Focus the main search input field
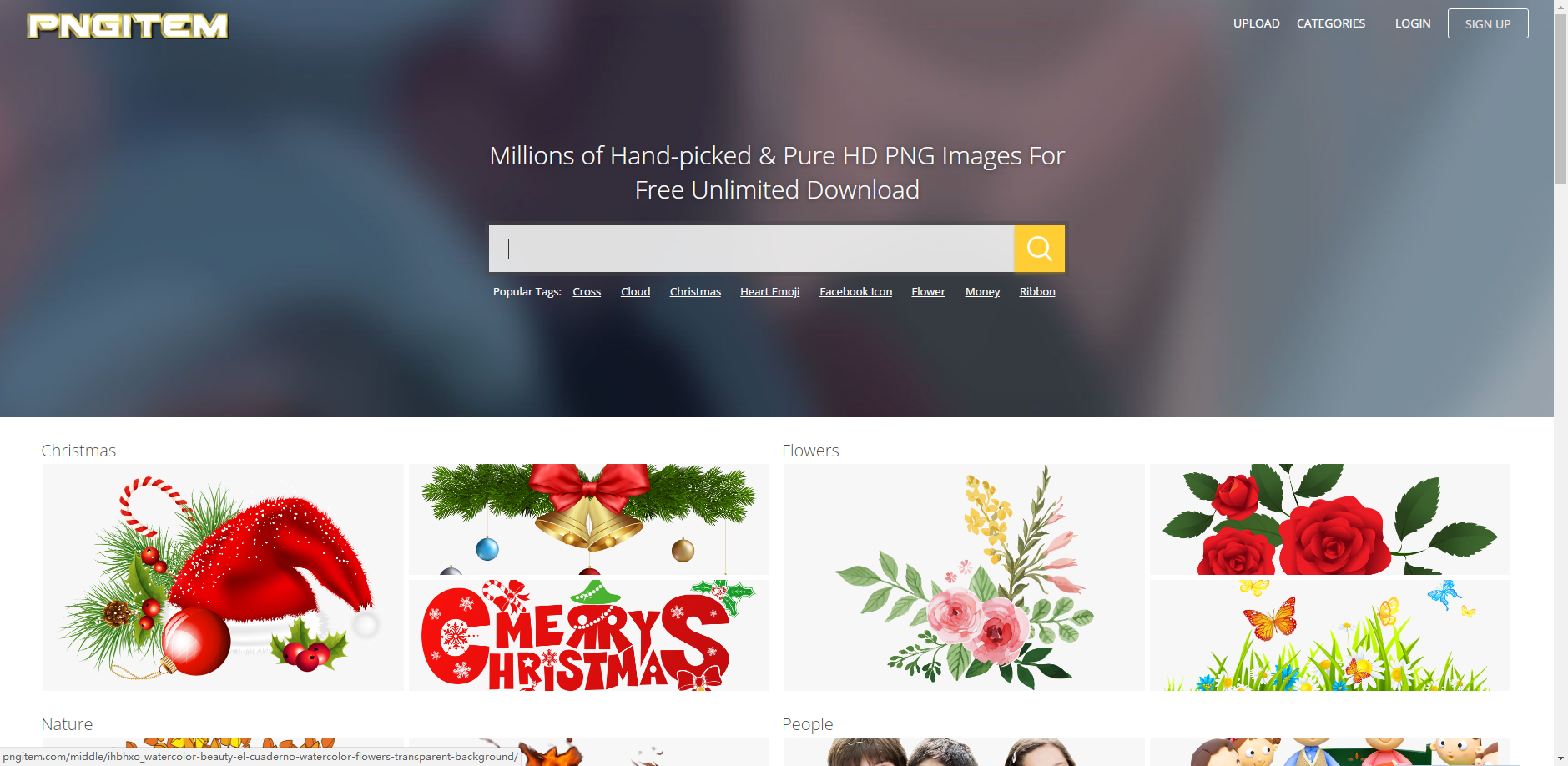This screenshot has width=1568, height=766. 751,249
